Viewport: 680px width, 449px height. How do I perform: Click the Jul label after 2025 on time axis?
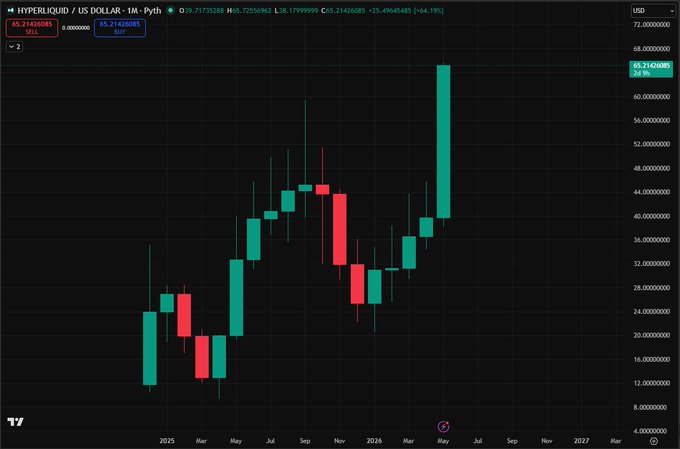[270, 441]
